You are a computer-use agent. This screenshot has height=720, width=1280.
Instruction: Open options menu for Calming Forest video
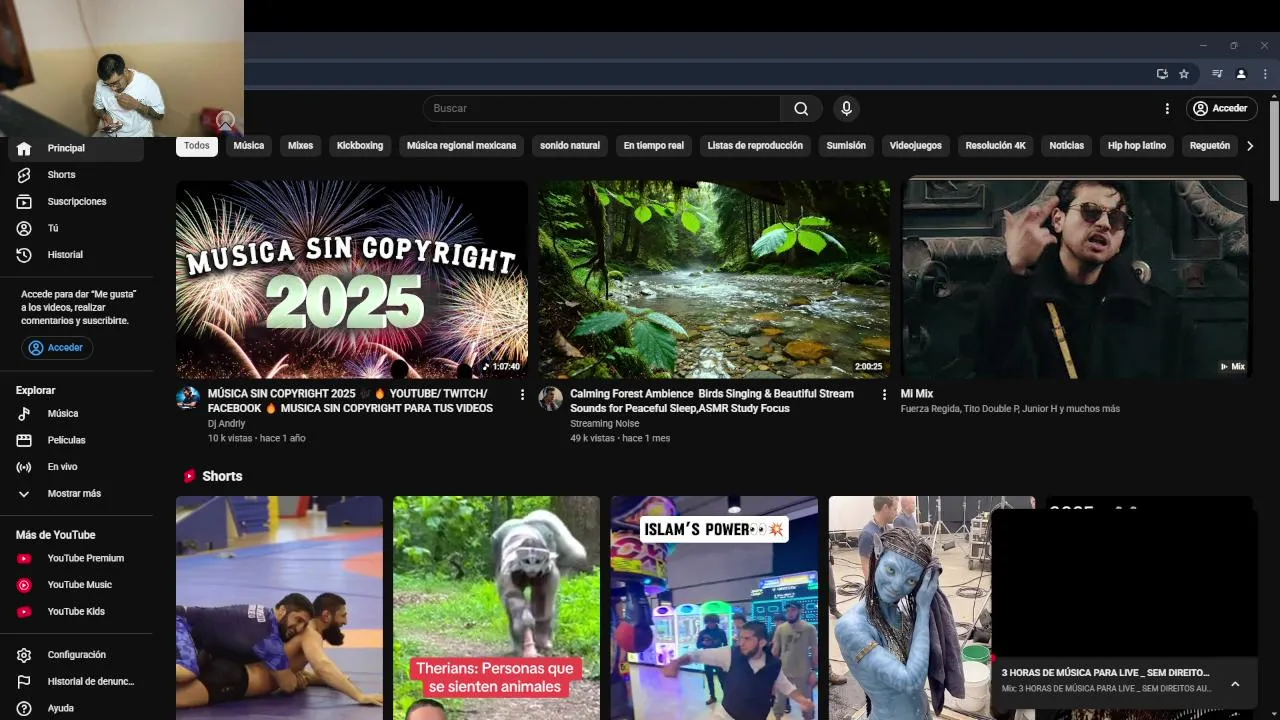[884, 395]
